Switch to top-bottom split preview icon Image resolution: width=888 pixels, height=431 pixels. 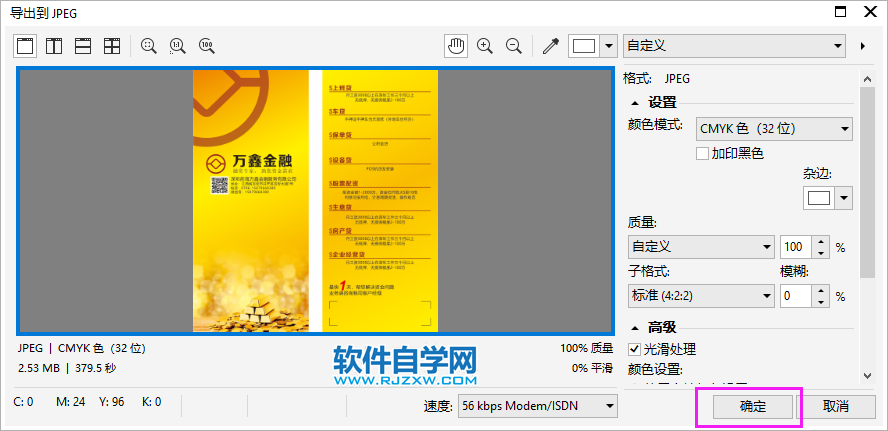[x=83, y=46]
